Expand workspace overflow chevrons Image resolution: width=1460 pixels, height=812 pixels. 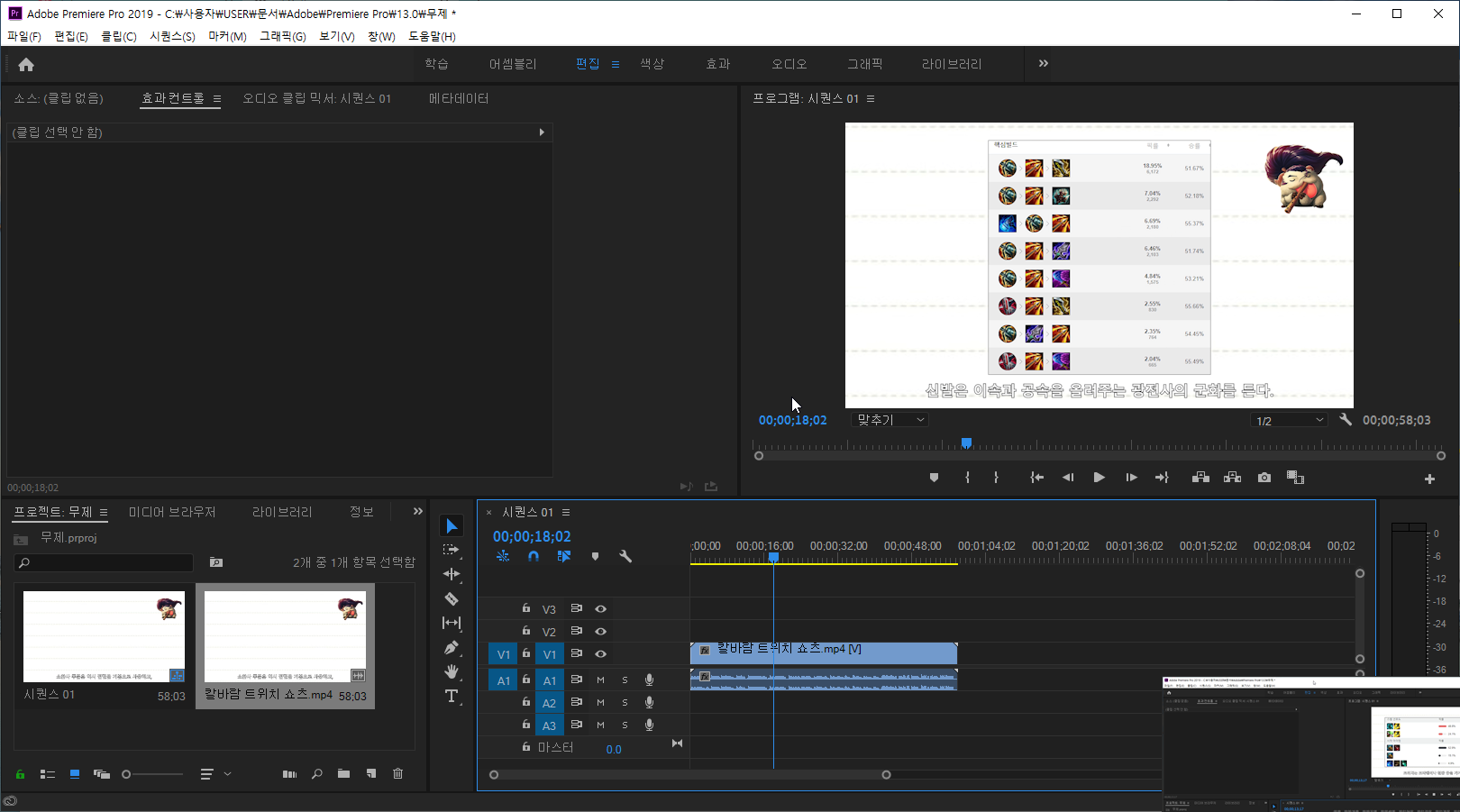tap(1043, 63)
